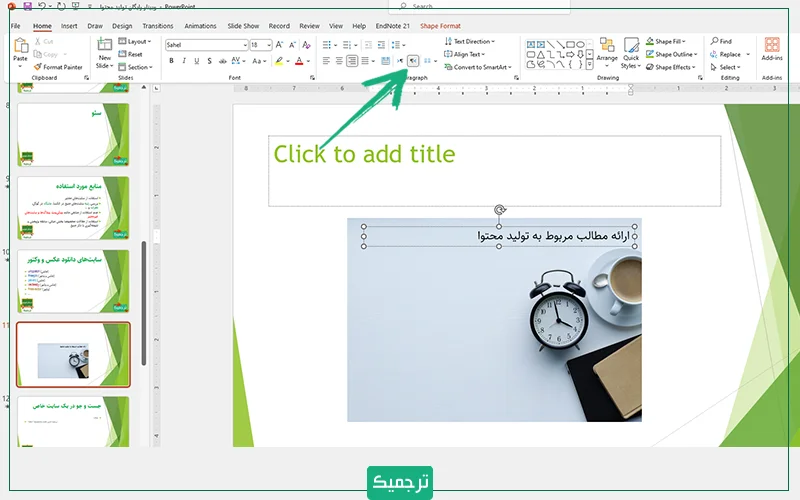Open the Shape Fill dropdown
The height and width of the screenshot is (500, 800).
(x=666, y=41)
